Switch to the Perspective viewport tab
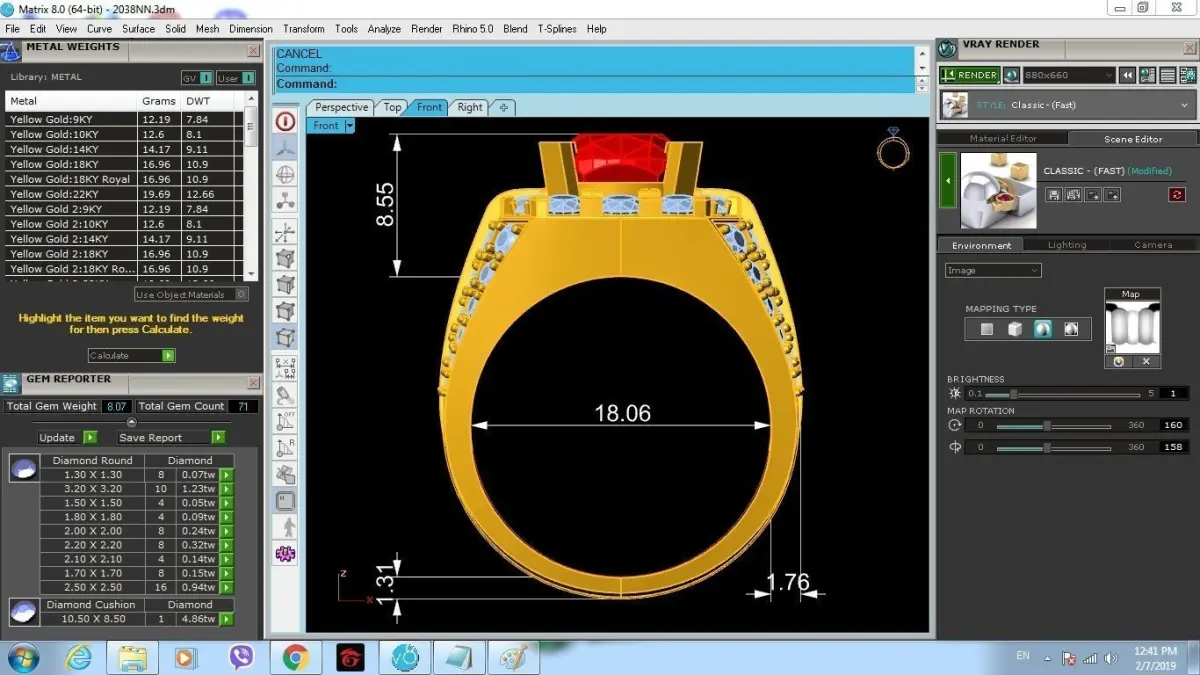The image size is (1200, 675). (x=341, y=107)
